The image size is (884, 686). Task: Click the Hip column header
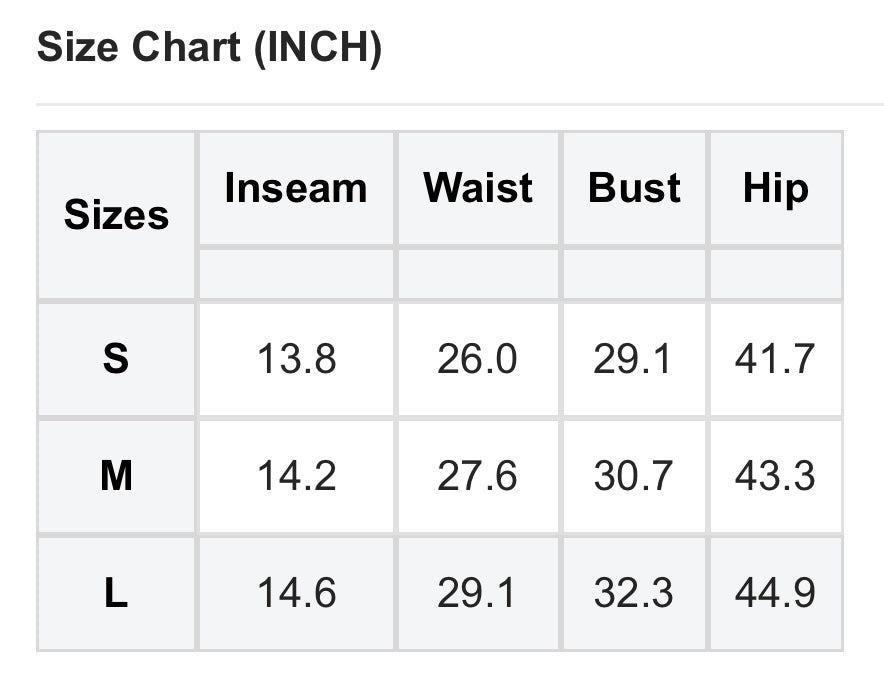click(776, 189)
